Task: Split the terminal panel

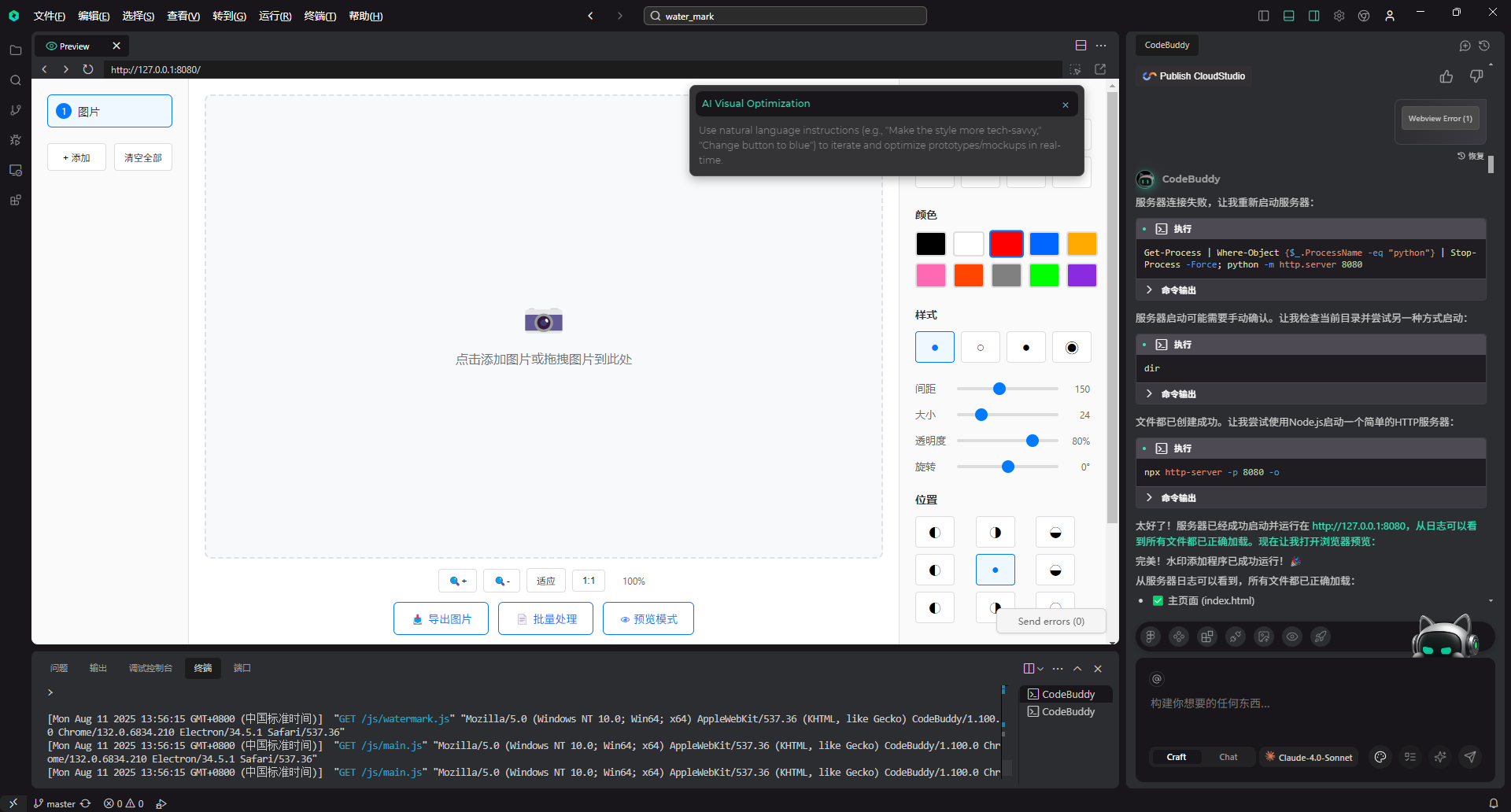Action: click(x=1029, y=669)
